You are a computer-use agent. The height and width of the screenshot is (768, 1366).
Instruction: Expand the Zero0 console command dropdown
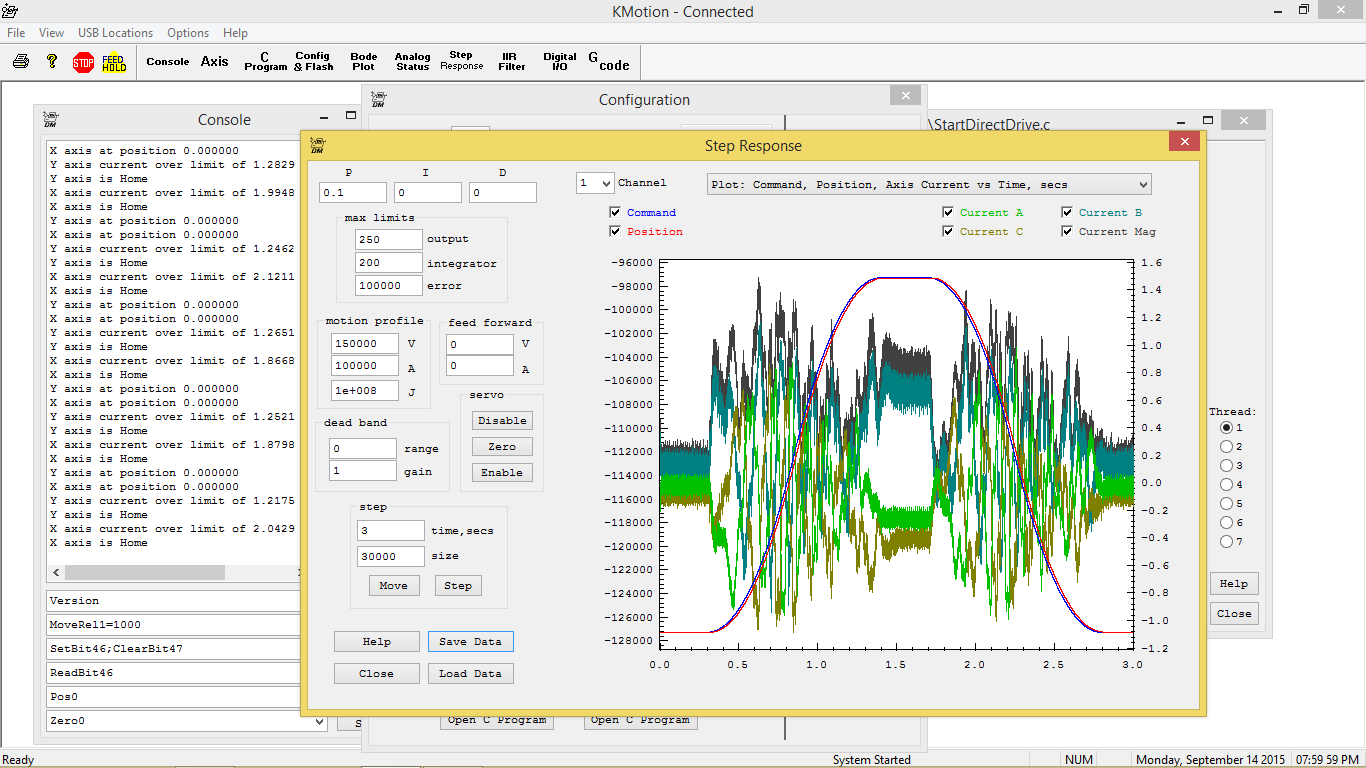pyautogui.click(x=319, y=721)
